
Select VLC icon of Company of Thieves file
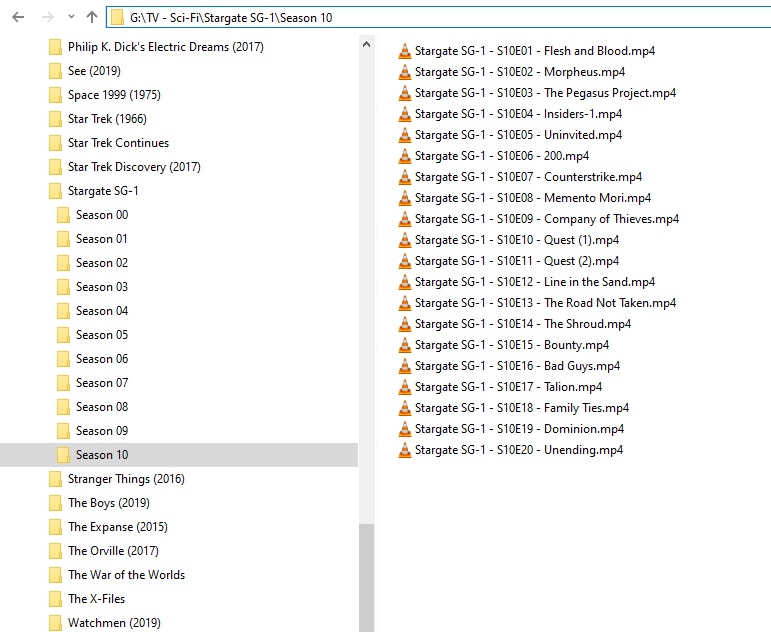[405, 219]
